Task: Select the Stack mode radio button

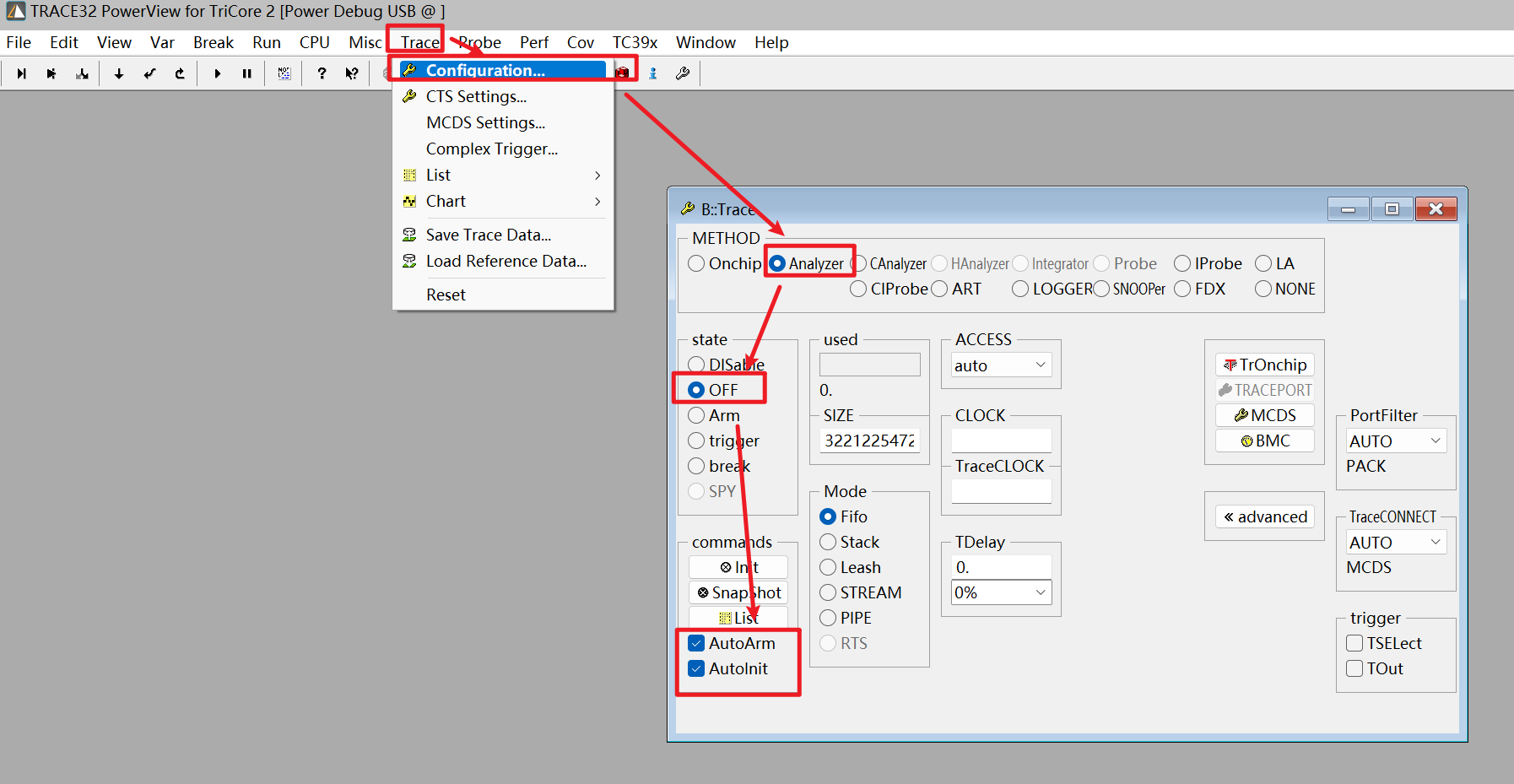Action: [828, 542]
